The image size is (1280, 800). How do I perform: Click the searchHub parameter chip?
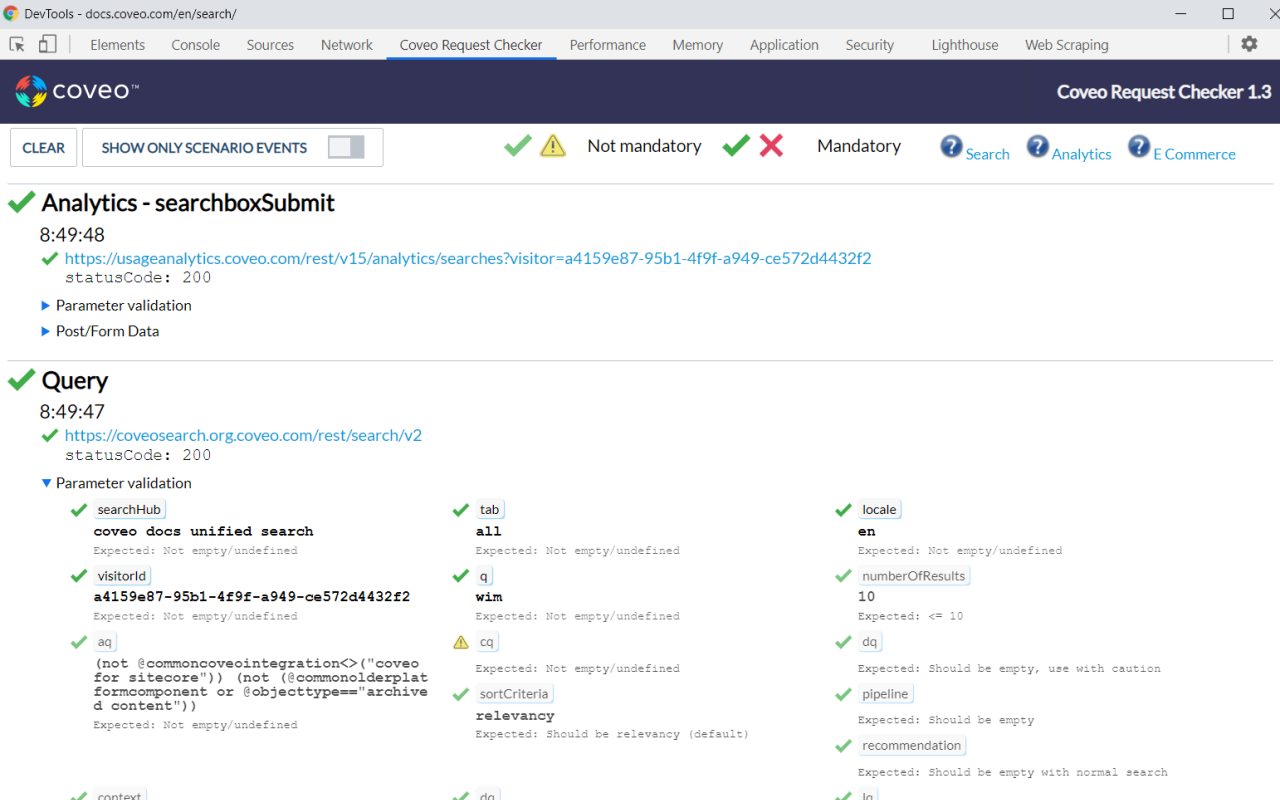click(129, 509)
